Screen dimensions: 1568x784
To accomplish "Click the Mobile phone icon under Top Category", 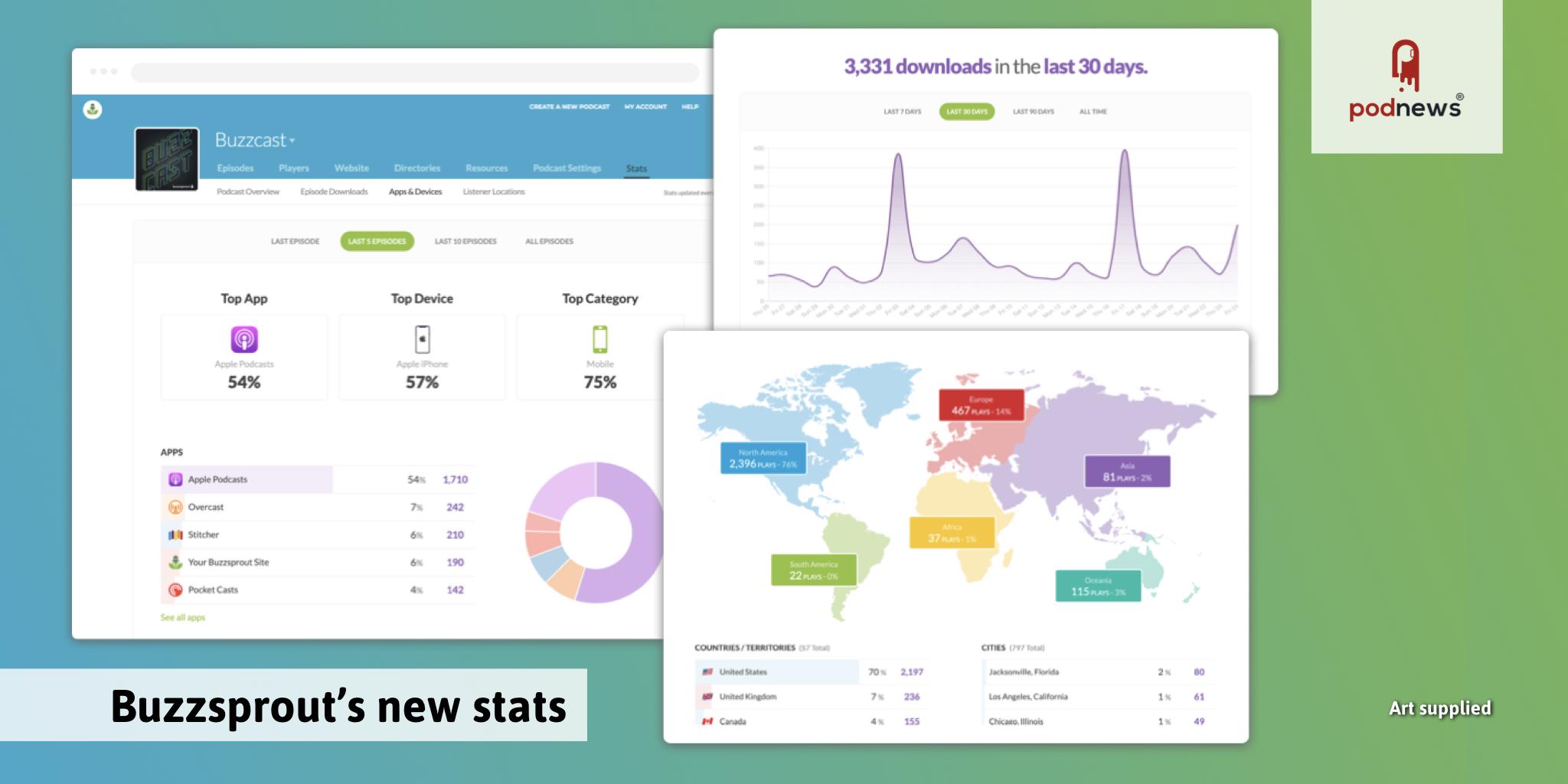I will [x=600, y=337].
